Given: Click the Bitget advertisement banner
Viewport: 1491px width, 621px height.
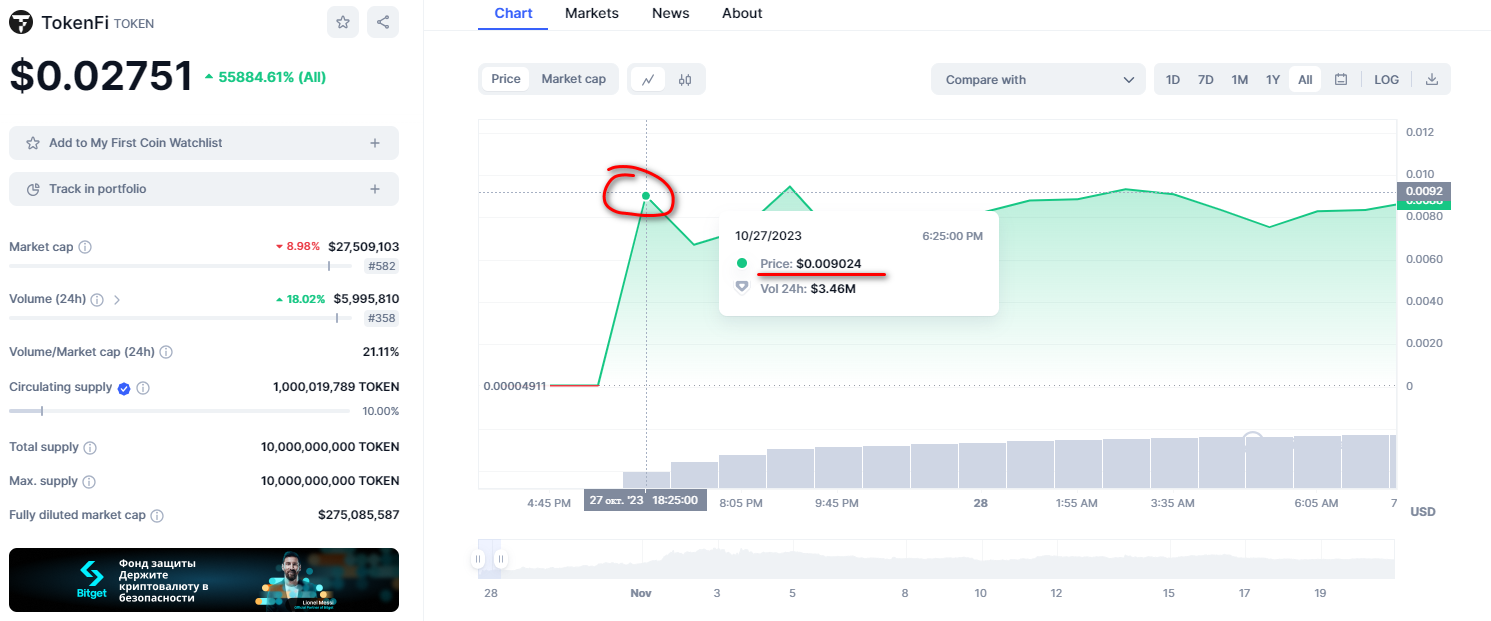Looking at the screenshot, I should coord(204,580).
